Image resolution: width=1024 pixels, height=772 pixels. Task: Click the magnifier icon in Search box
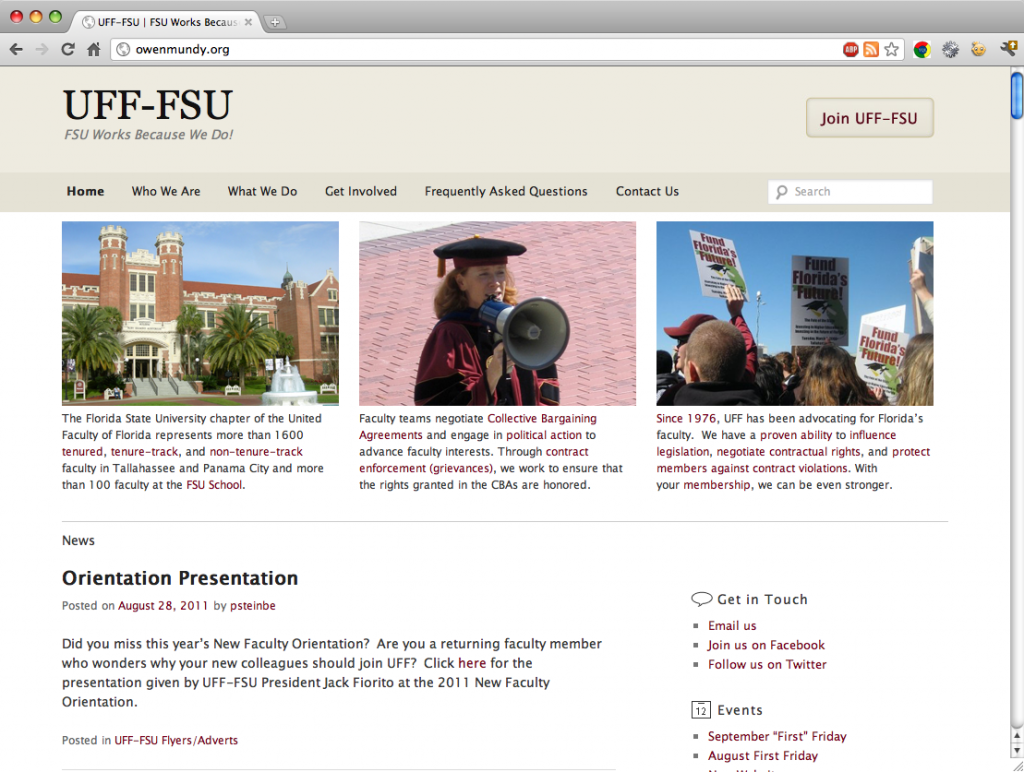click(782, 192)
